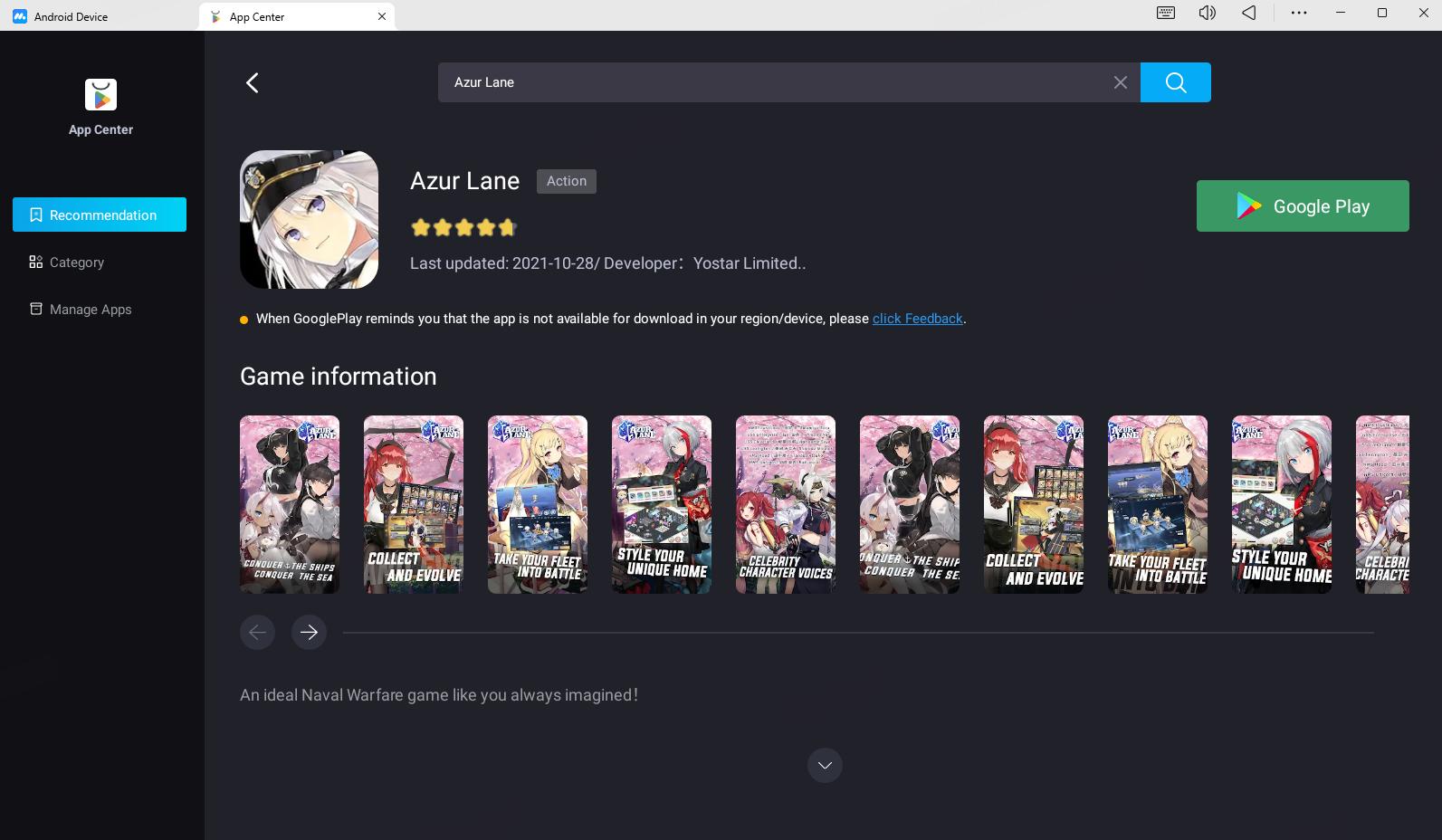This screenshot has width=1442, height=840.
Task: Open the App Center logo icon in sidebar
Action: (x=100, y=95)
